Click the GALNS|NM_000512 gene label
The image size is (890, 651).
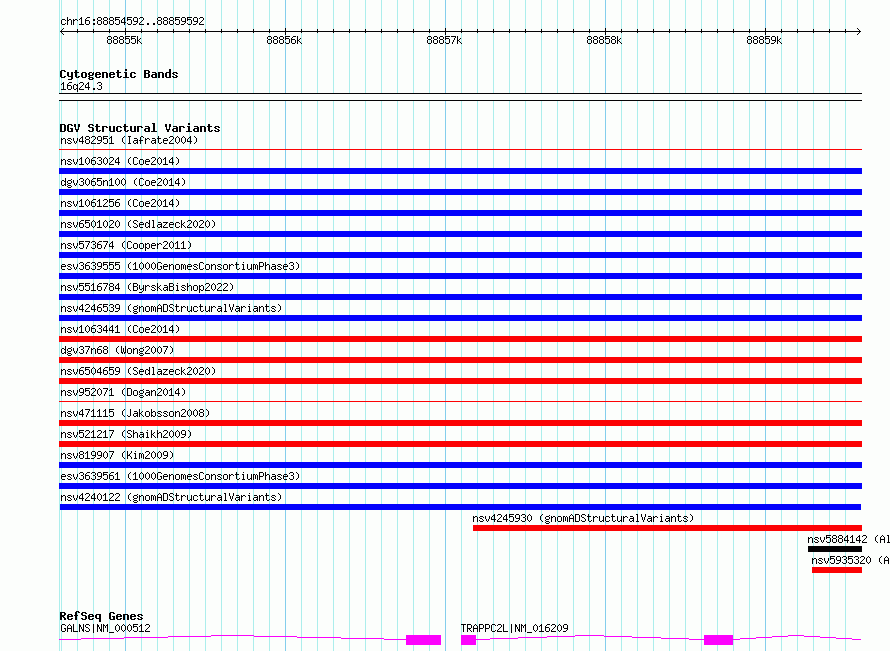tap(105, 628)
